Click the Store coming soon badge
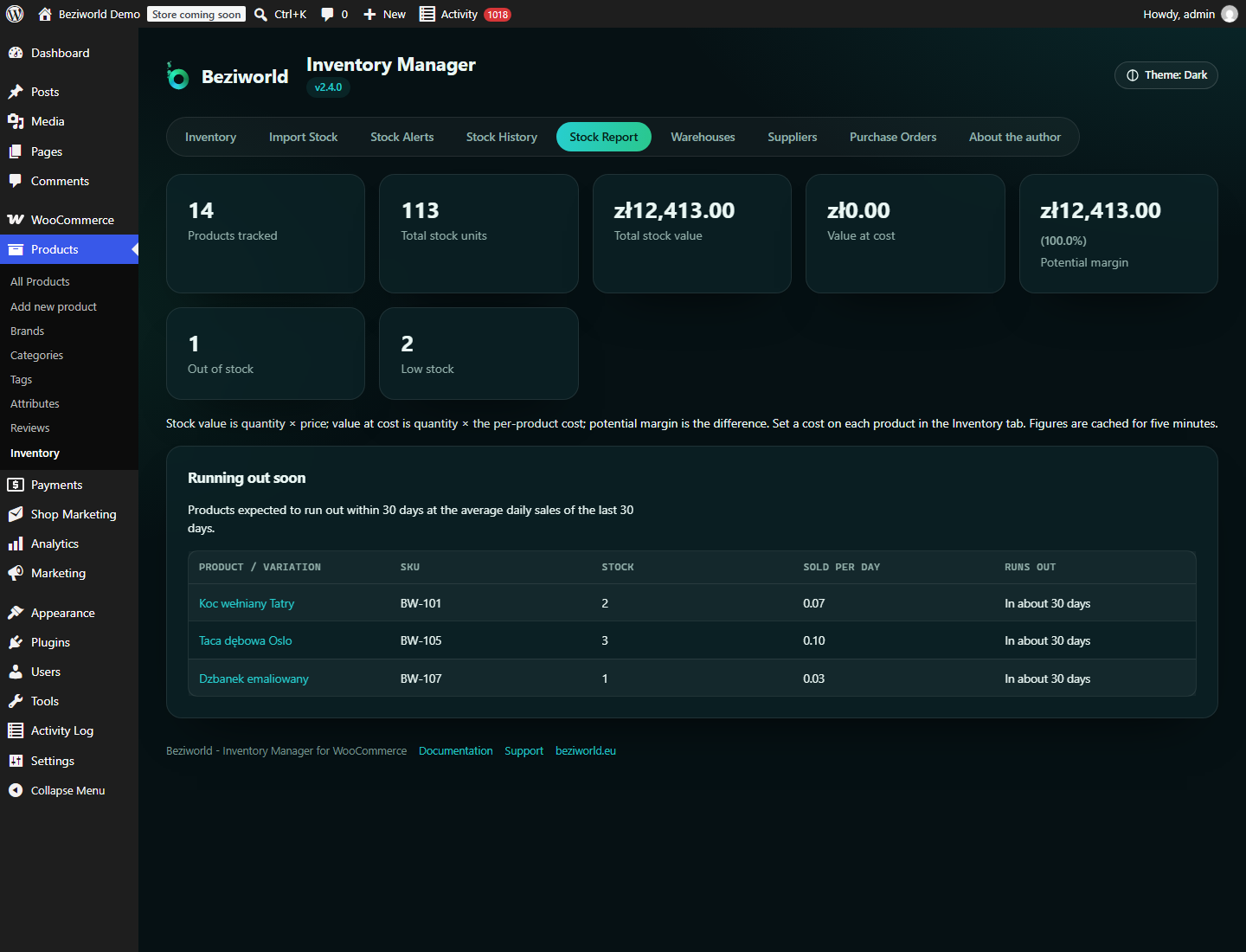 196,14
